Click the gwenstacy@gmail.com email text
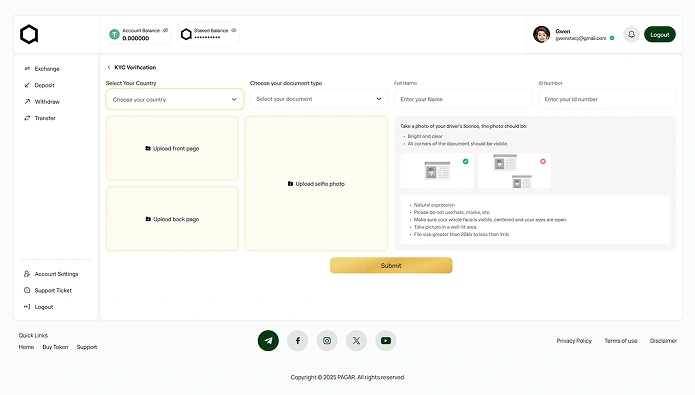The height and width of the screenshot is (395, 695). click(581, 38)
